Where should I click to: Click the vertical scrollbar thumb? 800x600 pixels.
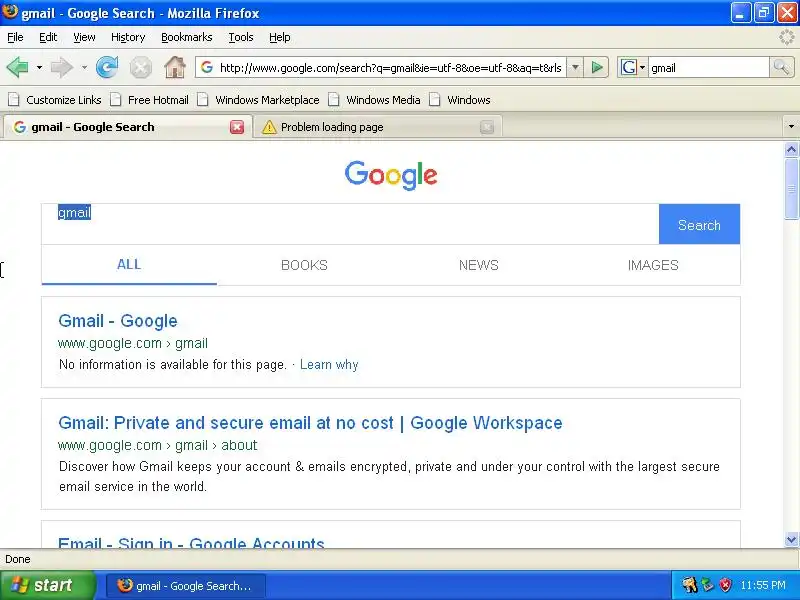[x=791, y=189]
